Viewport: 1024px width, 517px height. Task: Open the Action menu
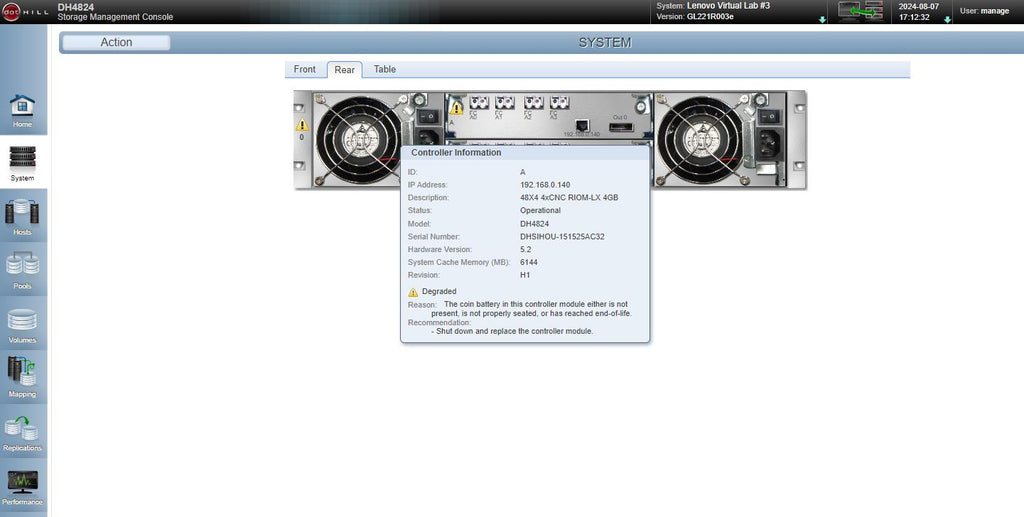pos(116,42)
